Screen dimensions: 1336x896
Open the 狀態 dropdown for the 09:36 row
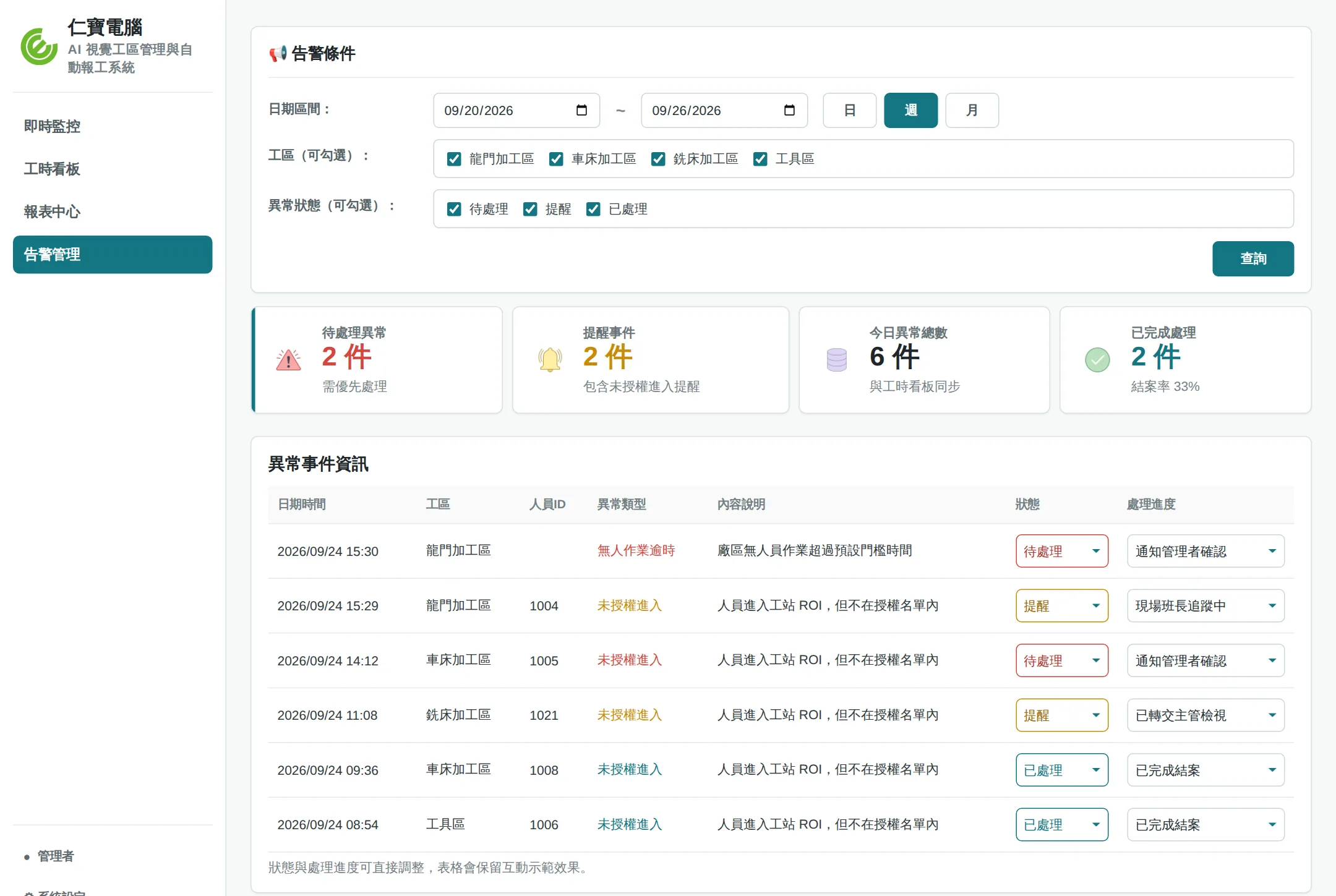[x=1061, y=770]
